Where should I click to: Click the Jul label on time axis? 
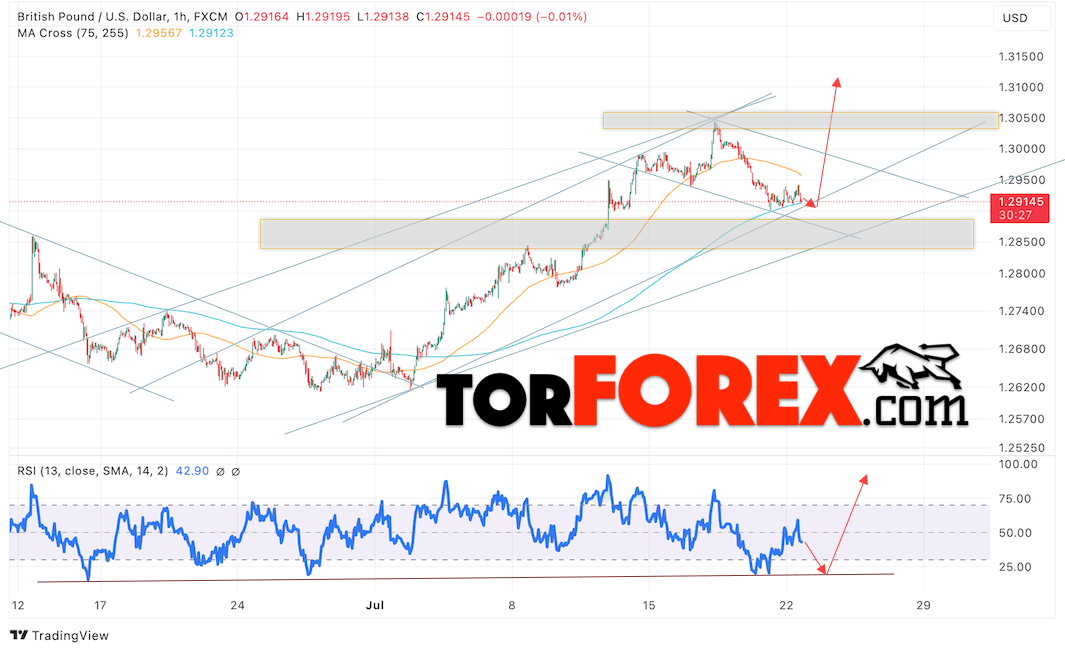coord(375,605)
